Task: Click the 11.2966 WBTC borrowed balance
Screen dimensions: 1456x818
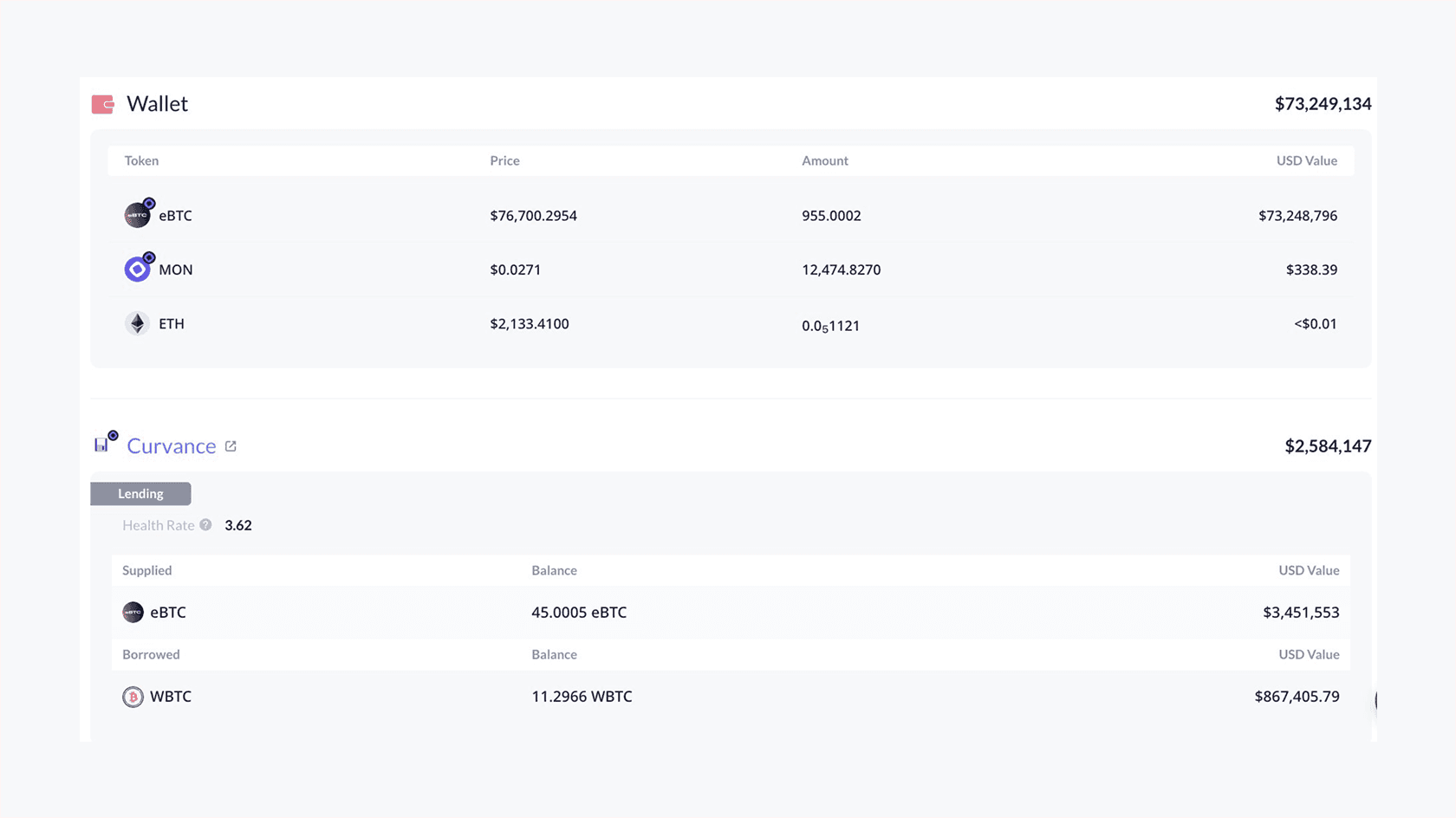Action: tap(582, 697)
